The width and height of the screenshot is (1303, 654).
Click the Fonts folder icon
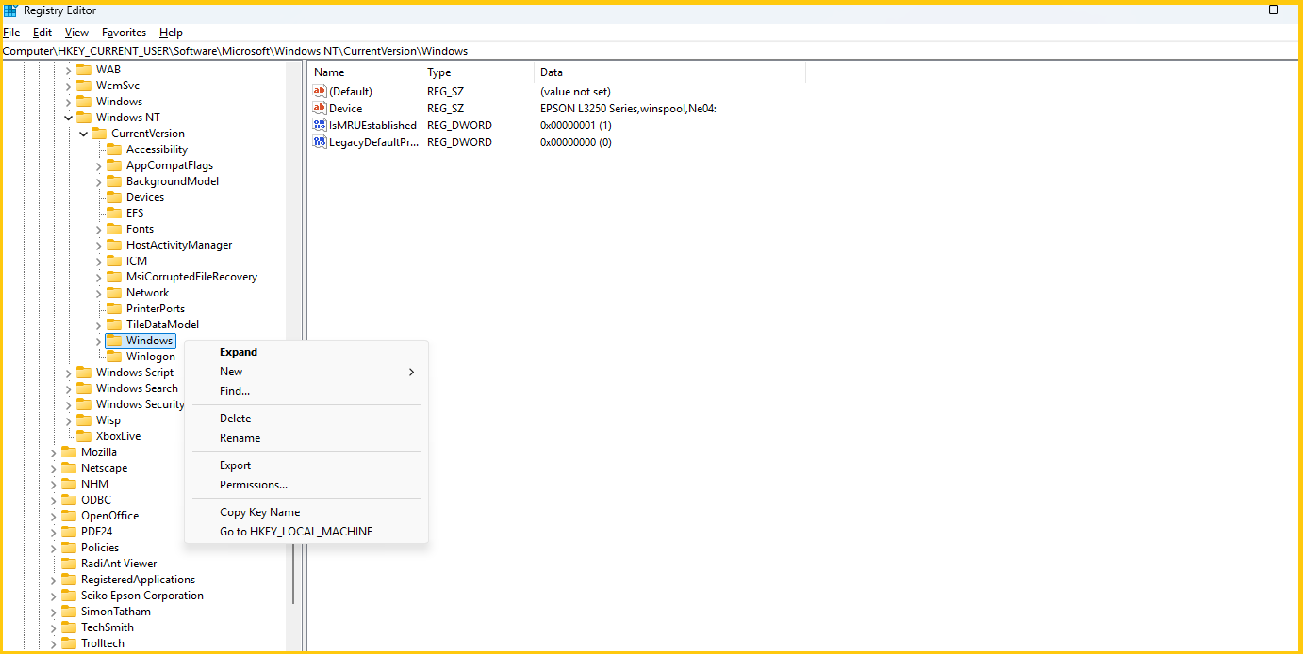(x=114, y=229)
